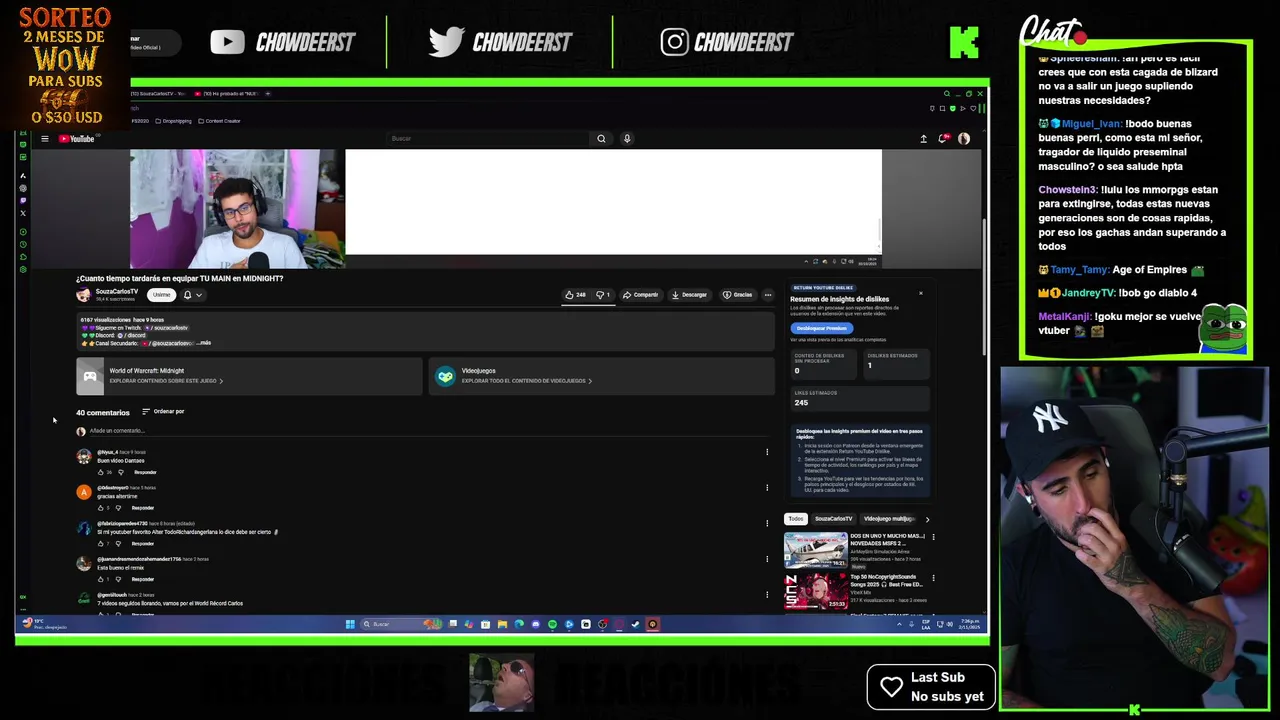The width and height of the screenshot is (1280, 720).
Task: Click the Desbloquear Premium button
Action: (x=821, y=328)
